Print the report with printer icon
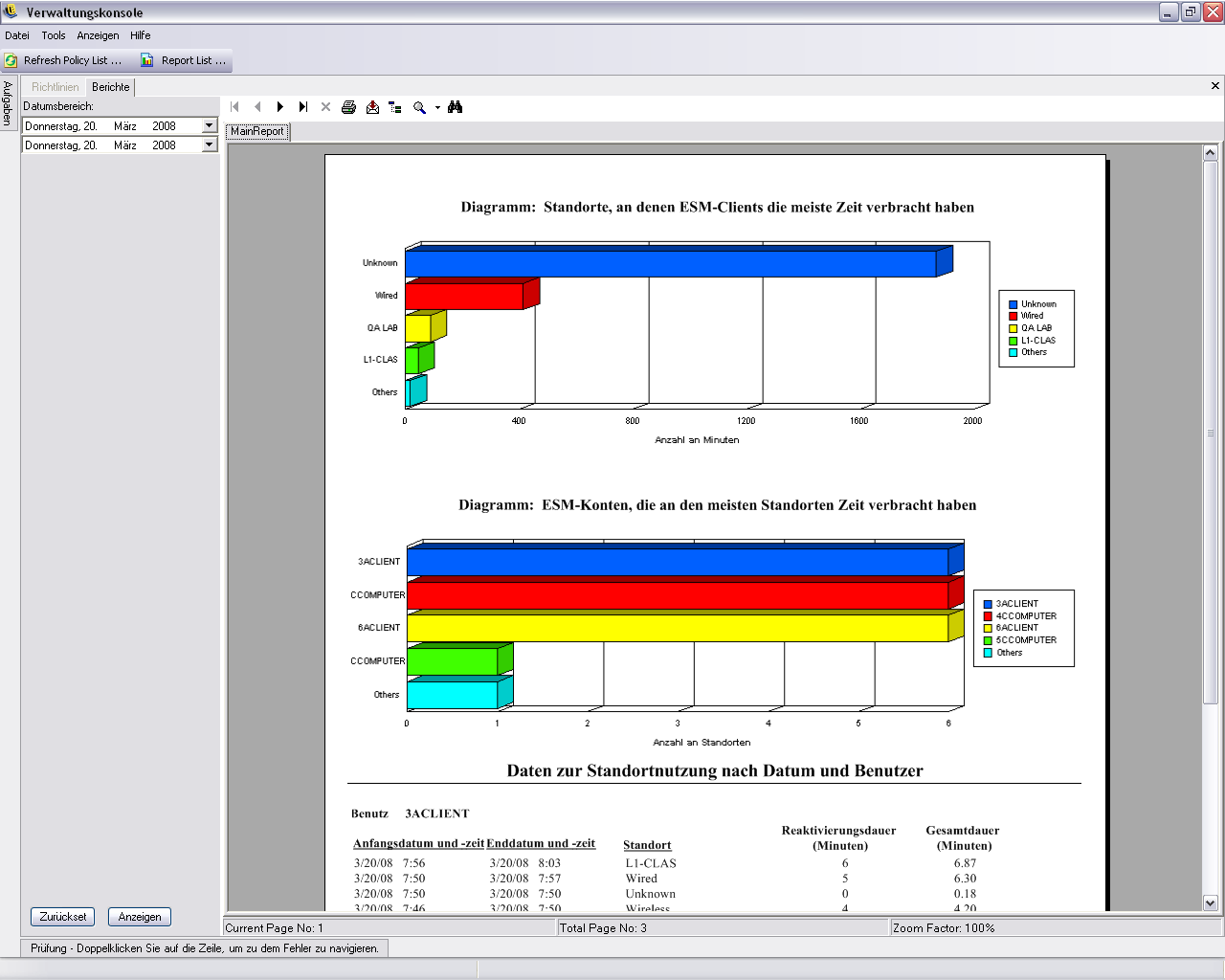Screen dimensions: 1225x980 (349, 107)
